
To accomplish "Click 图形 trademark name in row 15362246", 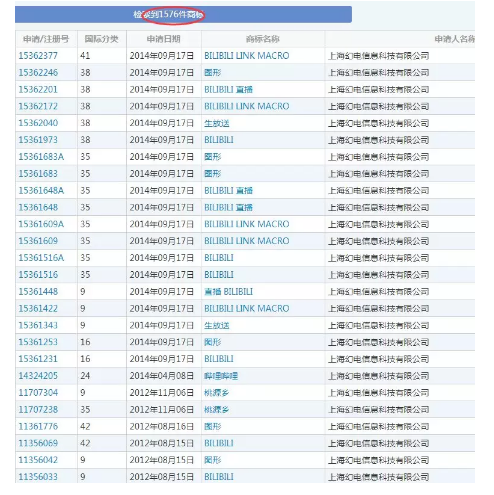I will pyautogui.click(x=213, y=73).
